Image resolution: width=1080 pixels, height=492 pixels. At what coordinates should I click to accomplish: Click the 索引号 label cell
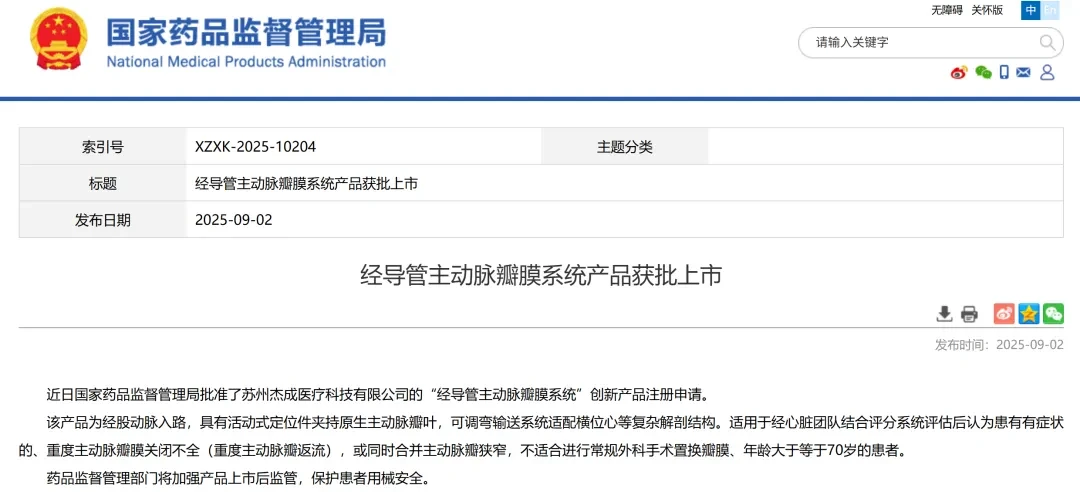(103, 146)
